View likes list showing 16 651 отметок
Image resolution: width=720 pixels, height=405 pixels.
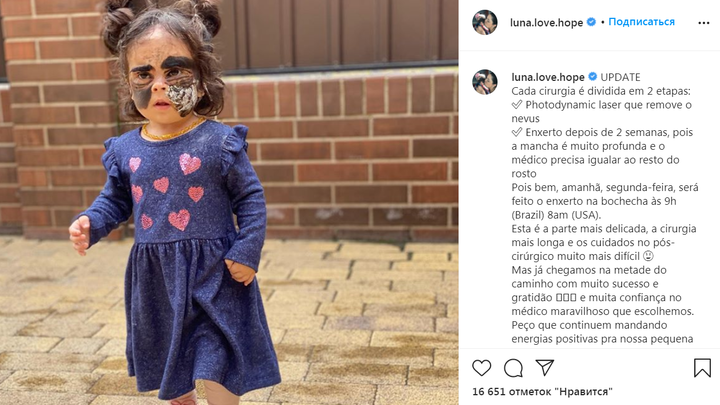(x=542, y=392)
